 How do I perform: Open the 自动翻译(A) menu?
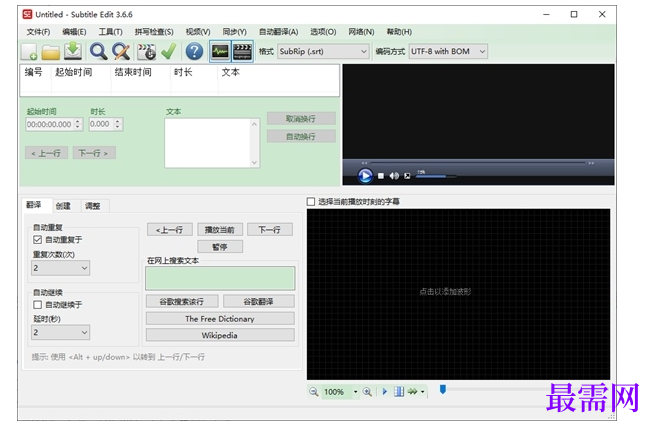click(x=279, y=32)
